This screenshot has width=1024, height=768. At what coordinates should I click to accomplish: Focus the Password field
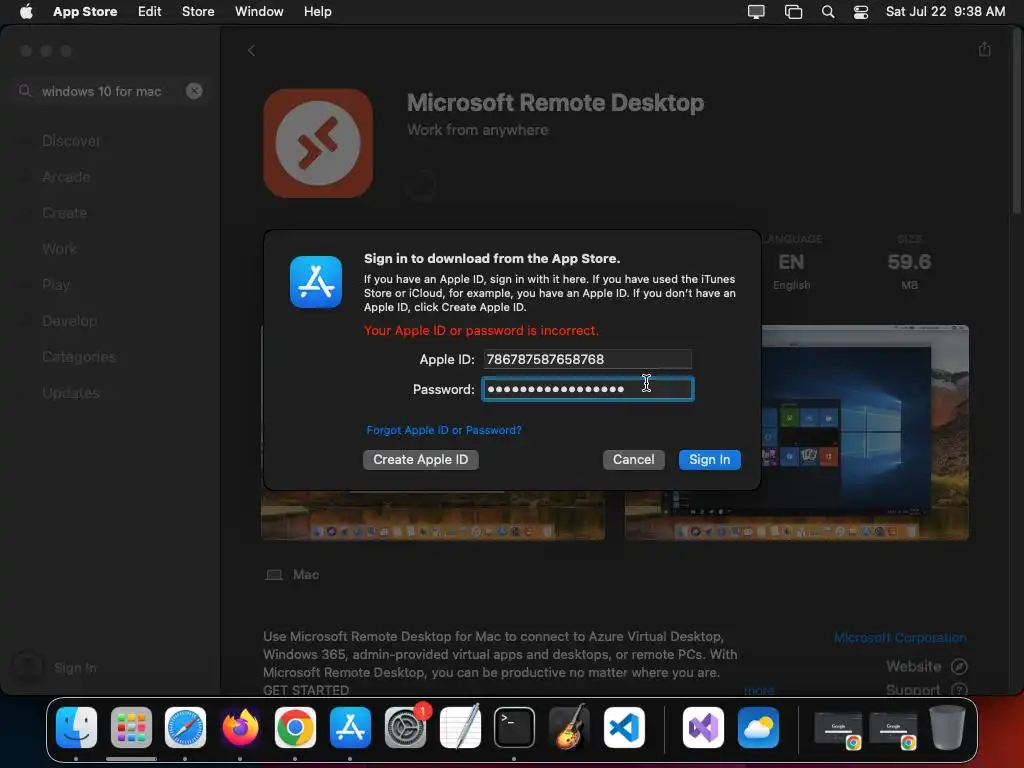point(588,389)
